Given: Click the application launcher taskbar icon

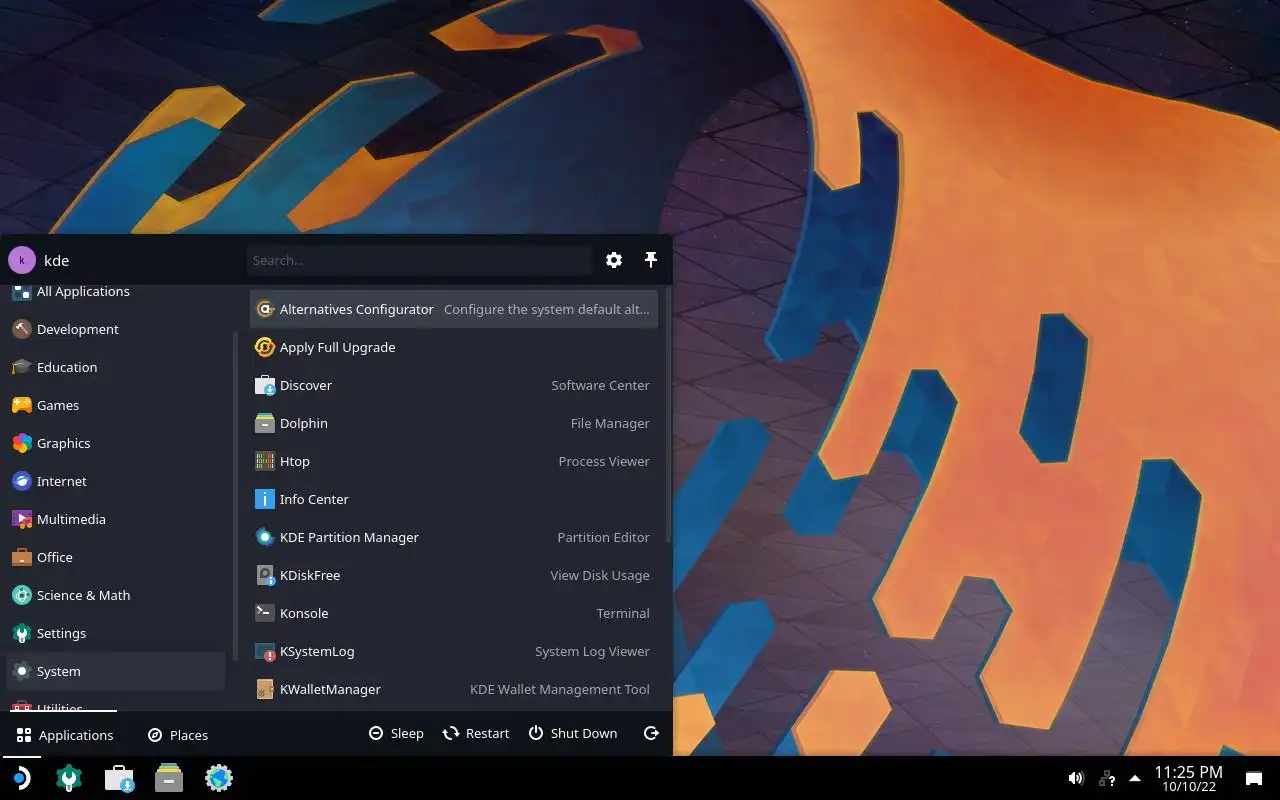Looking at the screenshot, I should pos(21,778).
